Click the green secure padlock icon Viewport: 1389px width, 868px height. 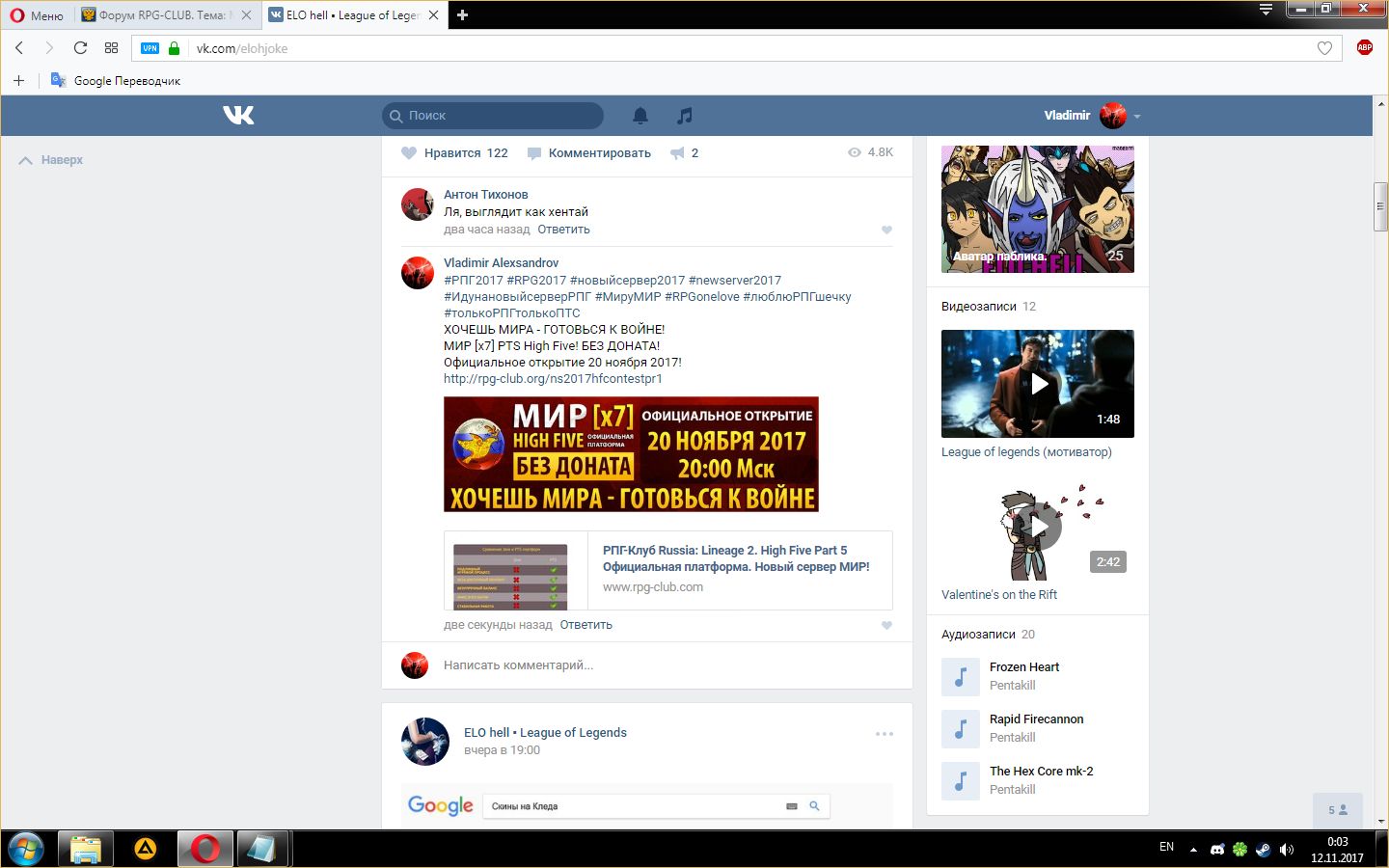(x=175, y=48)
